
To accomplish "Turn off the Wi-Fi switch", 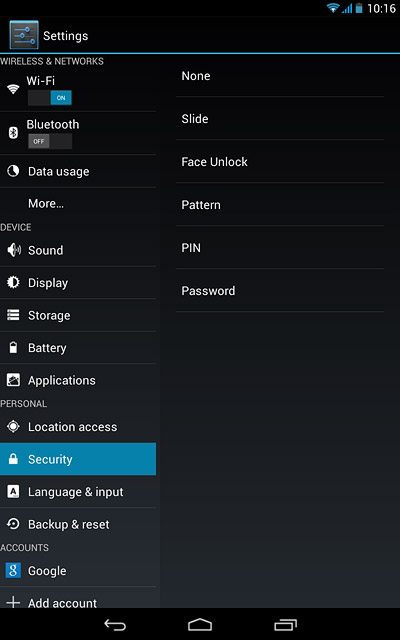I will pos(50,98).
